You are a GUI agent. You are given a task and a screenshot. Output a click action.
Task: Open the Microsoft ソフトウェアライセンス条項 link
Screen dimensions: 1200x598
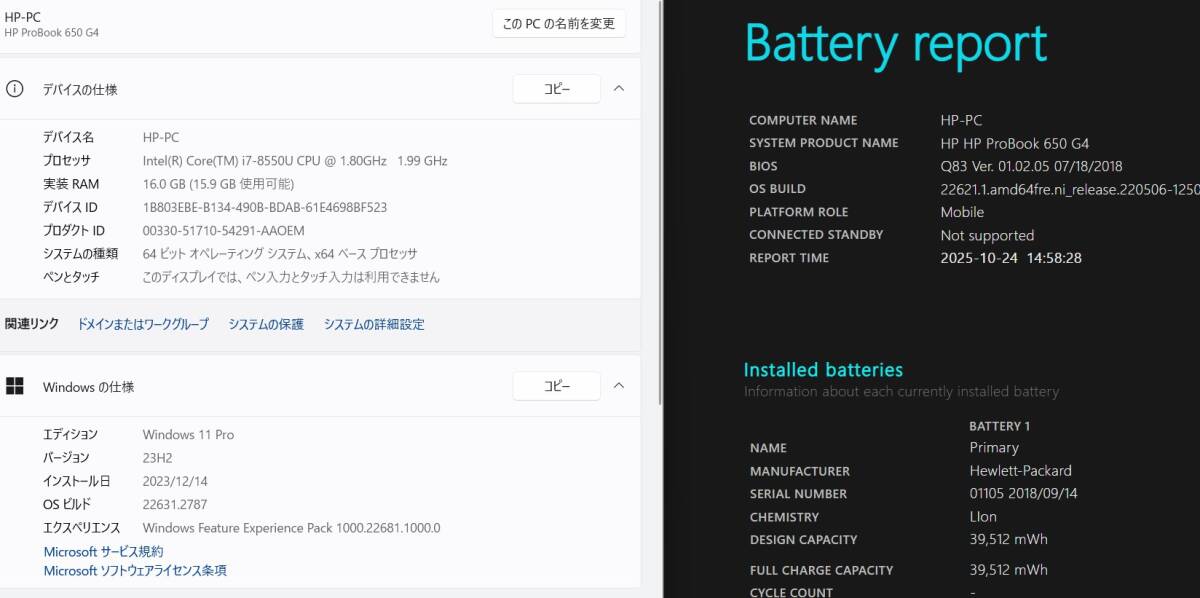(135, 571)
